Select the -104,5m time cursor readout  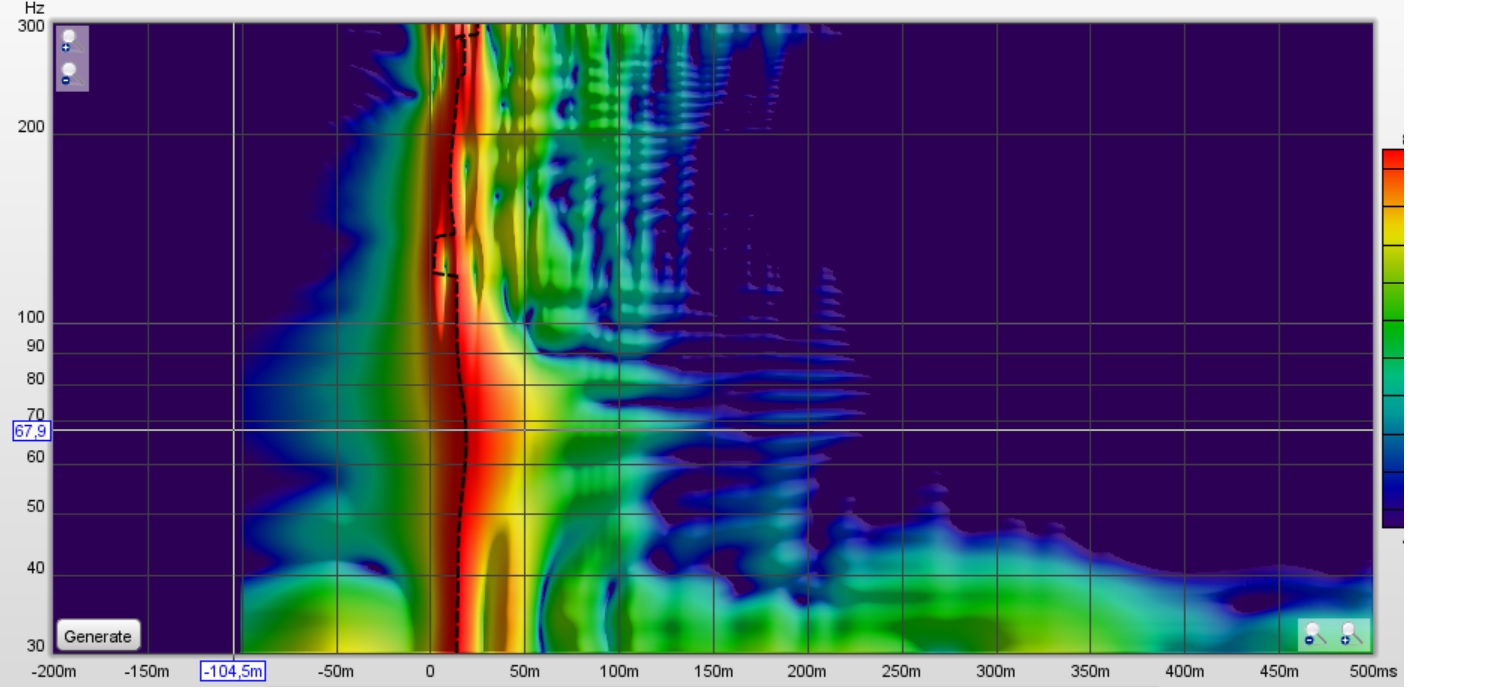(233, 671)
